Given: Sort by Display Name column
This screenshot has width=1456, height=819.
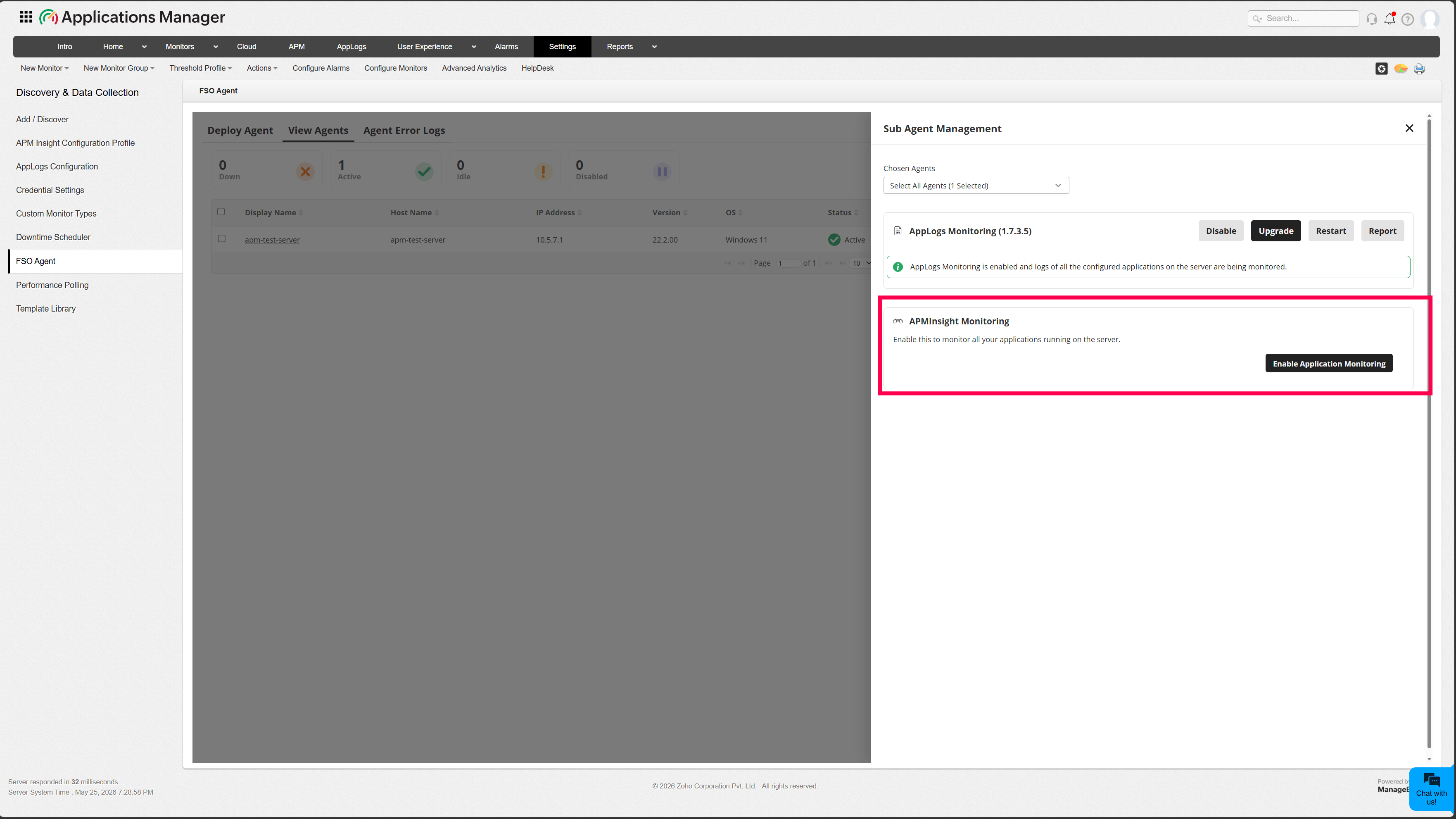Looking at the screenshot, I should [273, 213].
